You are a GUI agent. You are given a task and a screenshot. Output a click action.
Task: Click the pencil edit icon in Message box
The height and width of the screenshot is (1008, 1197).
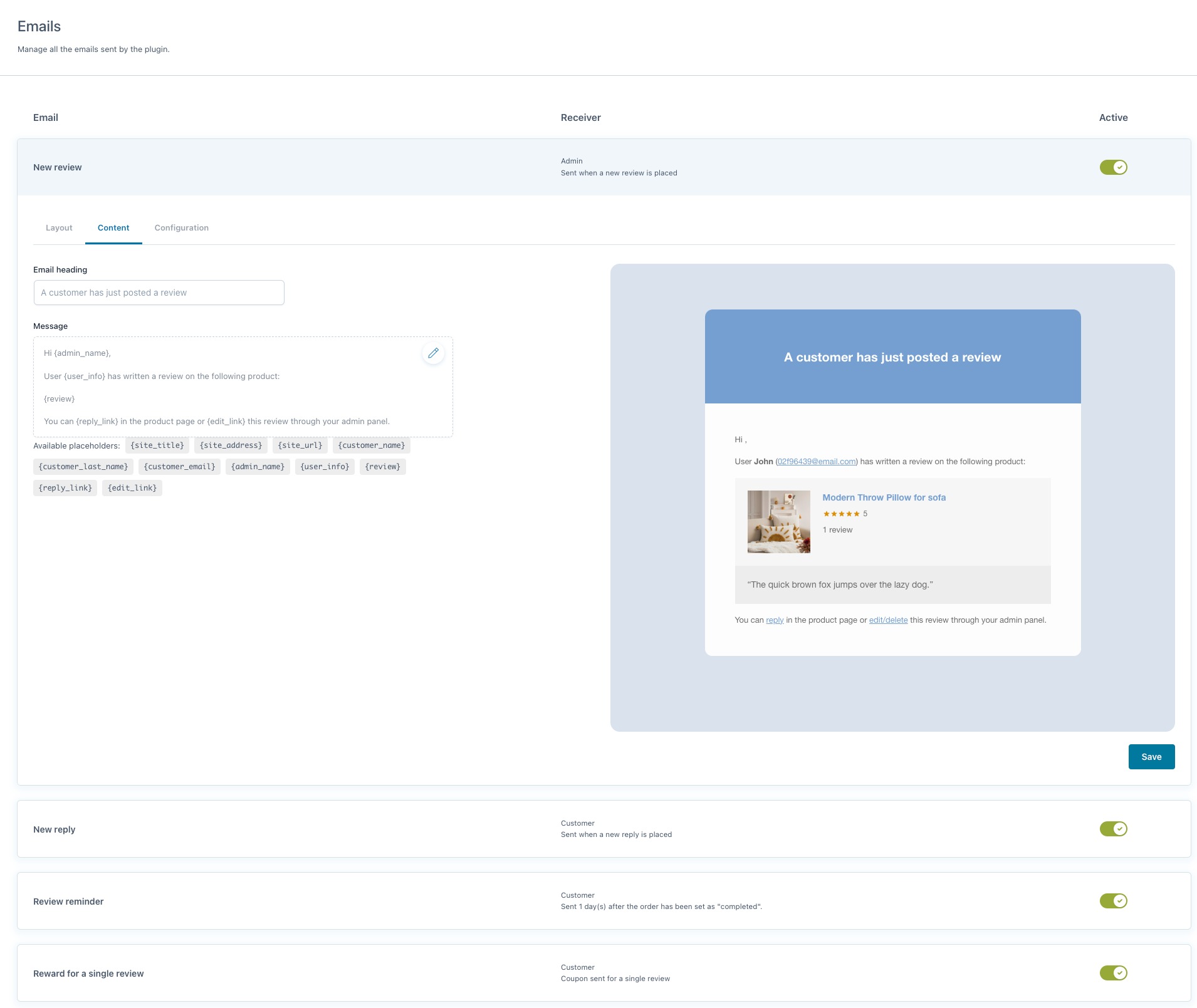433,353
